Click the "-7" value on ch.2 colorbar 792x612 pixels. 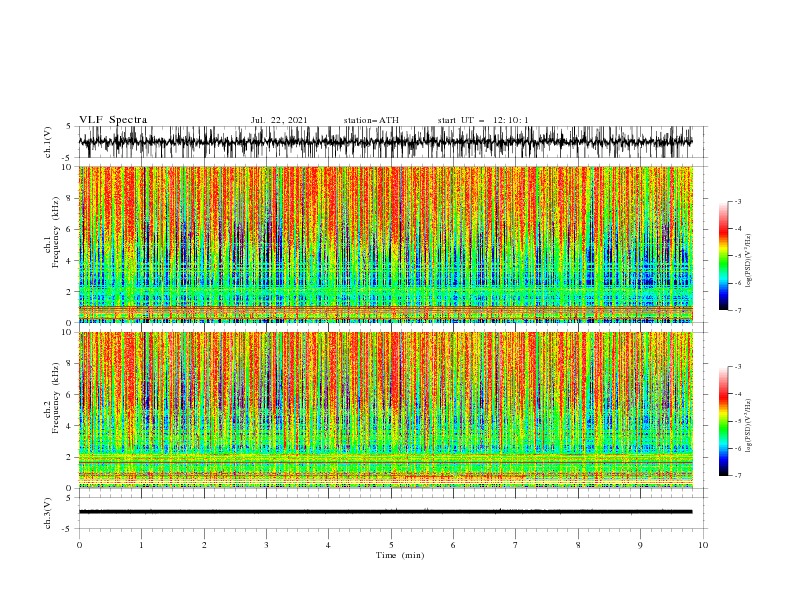[x=737, y=476]
